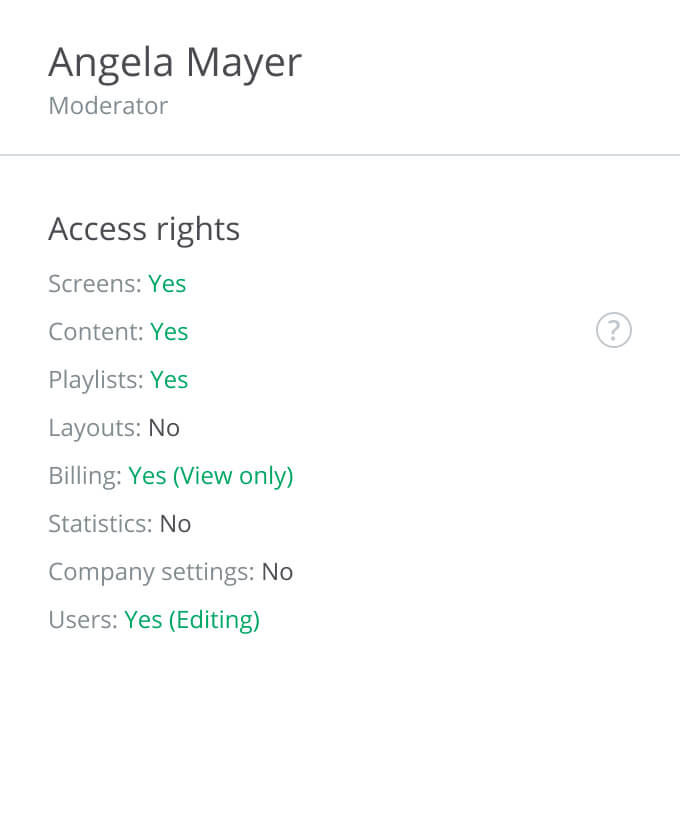
Task: Click the Billing label
Action: pos(85,476)
